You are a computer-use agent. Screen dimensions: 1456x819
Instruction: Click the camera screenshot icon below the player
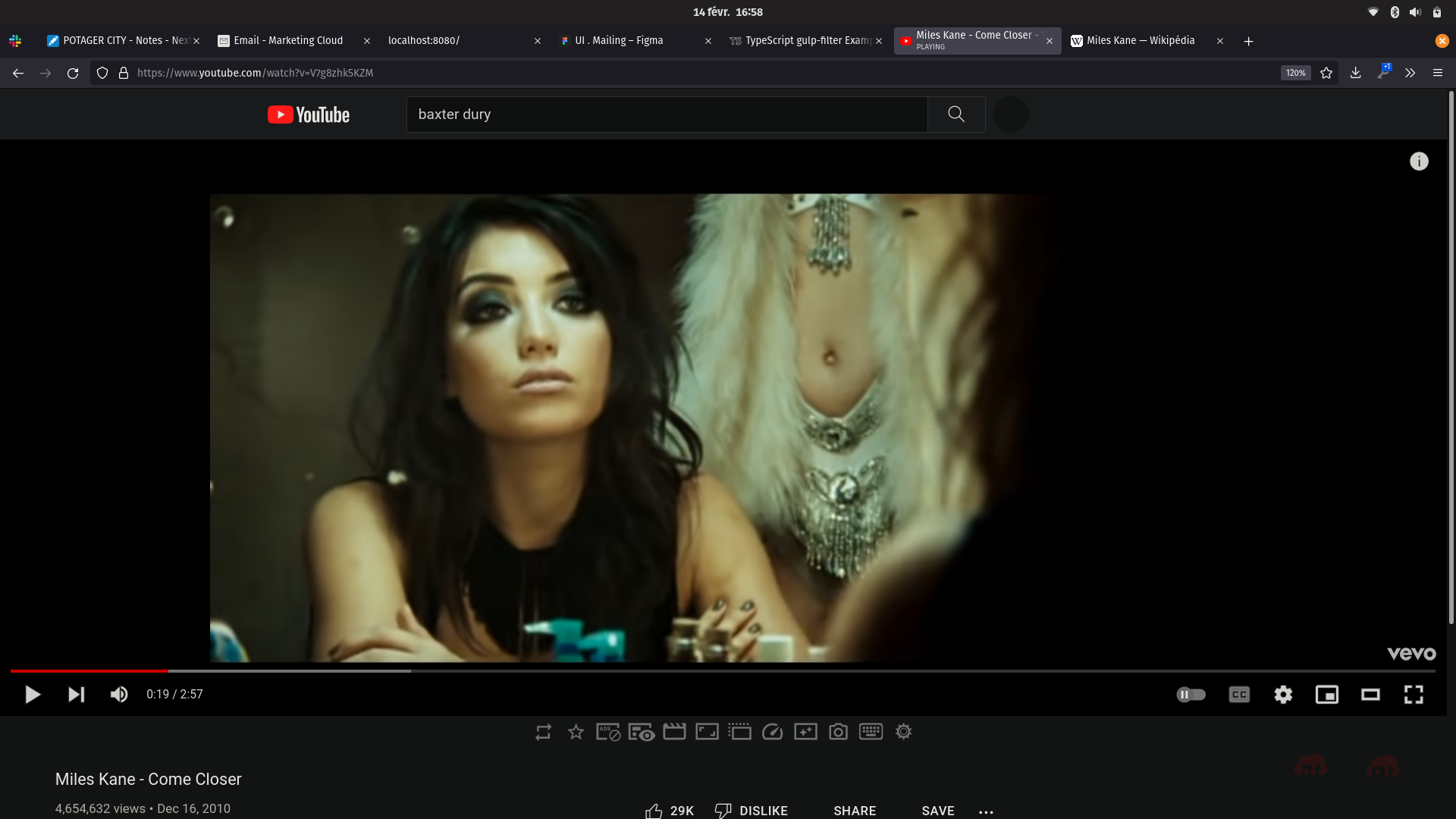[838, 732]
